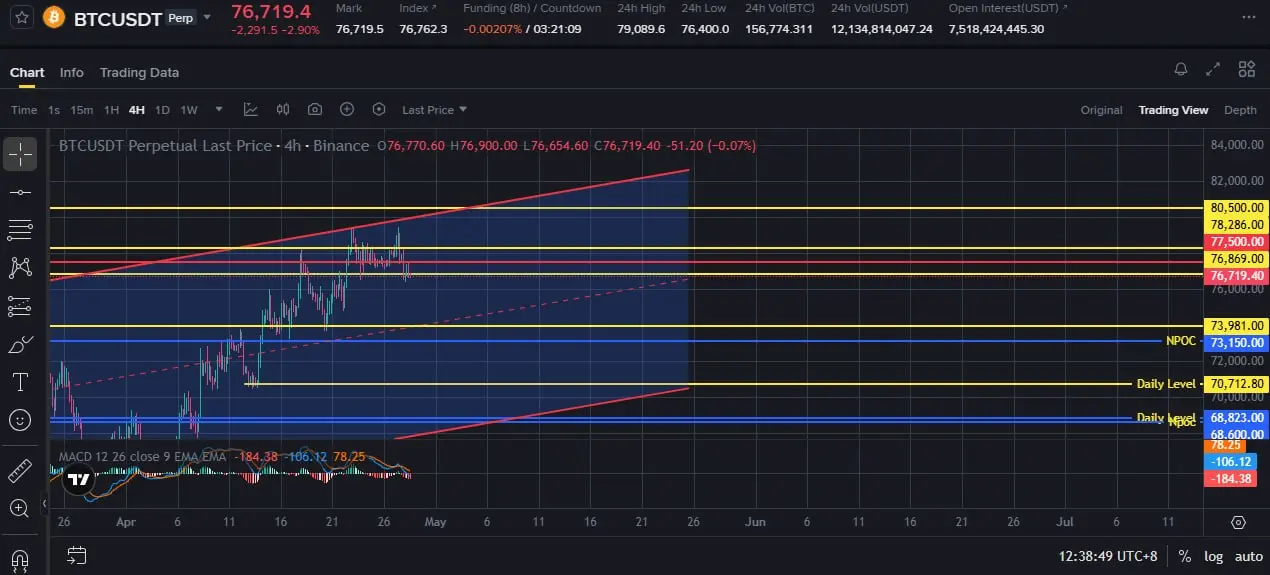Open the Trading Data tab

pyautogui.click(x=139, y=72)
